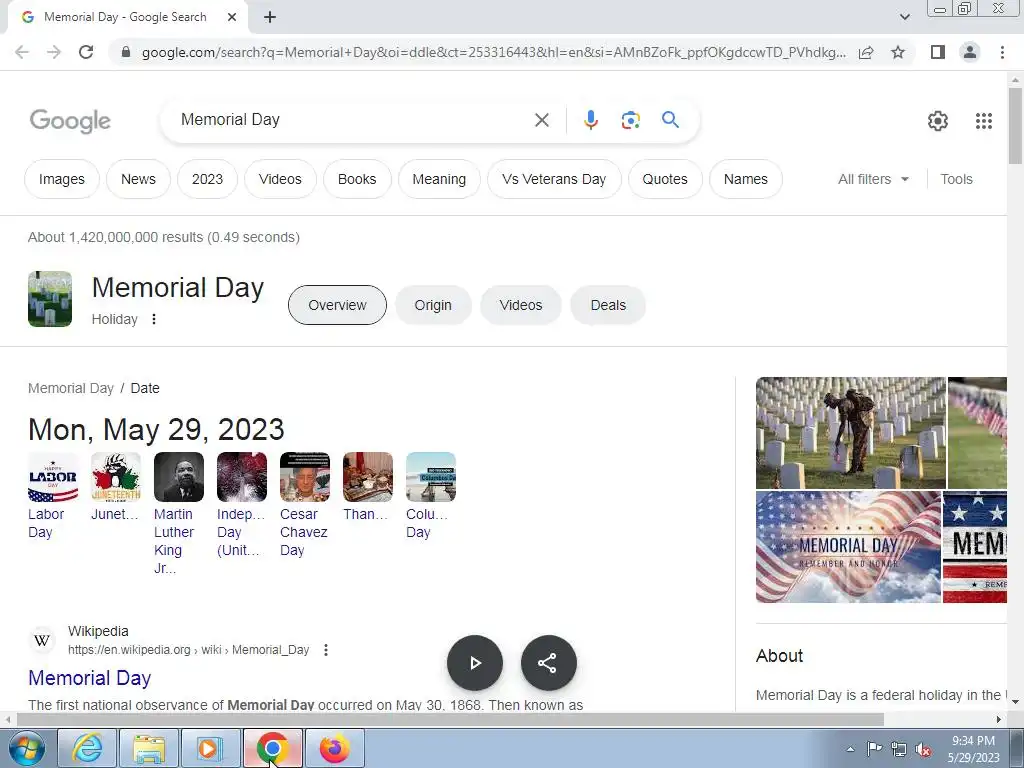Open the Chrome three-dot menu
The width and height of the screenshot is (1024, 768).
click(1002, 52)
